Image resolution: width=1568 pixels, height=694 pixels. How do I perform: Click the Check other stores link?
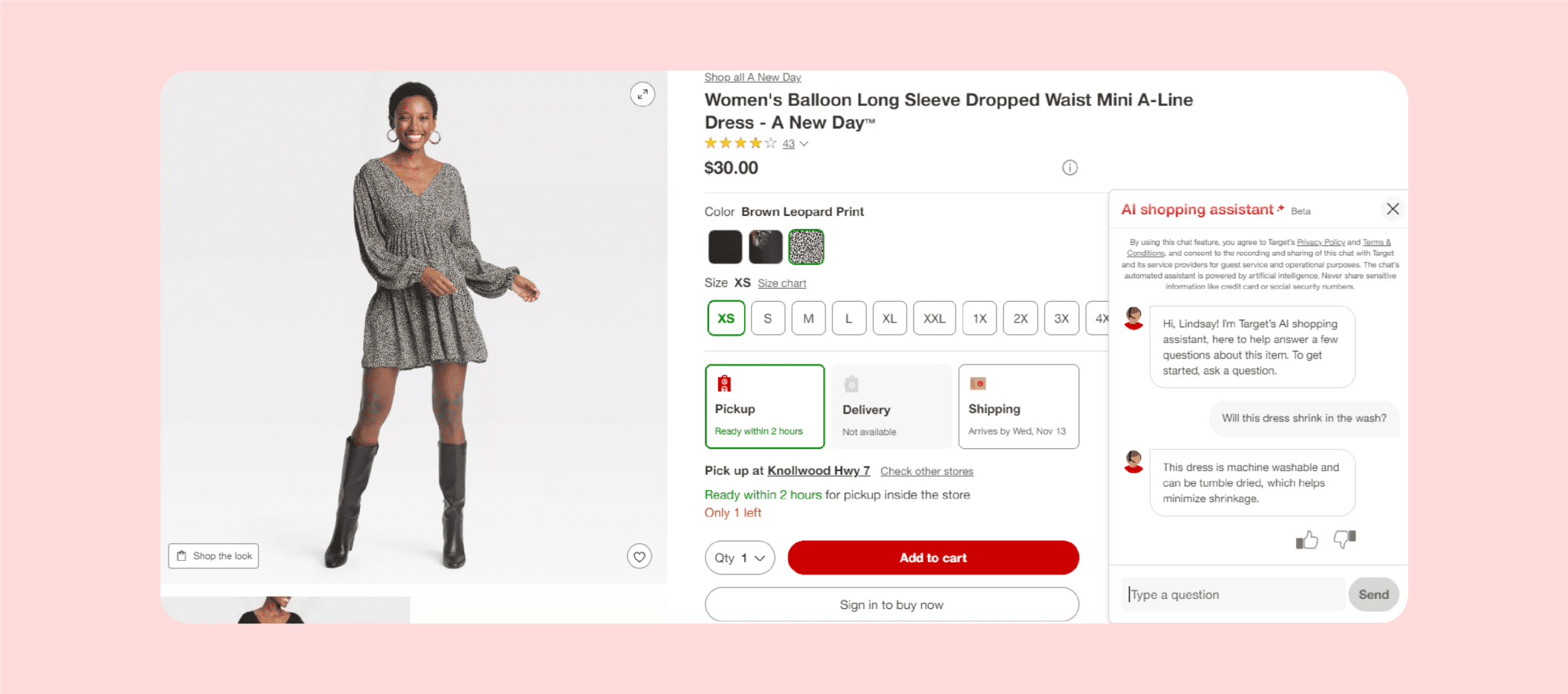click(x=927, y=470)
